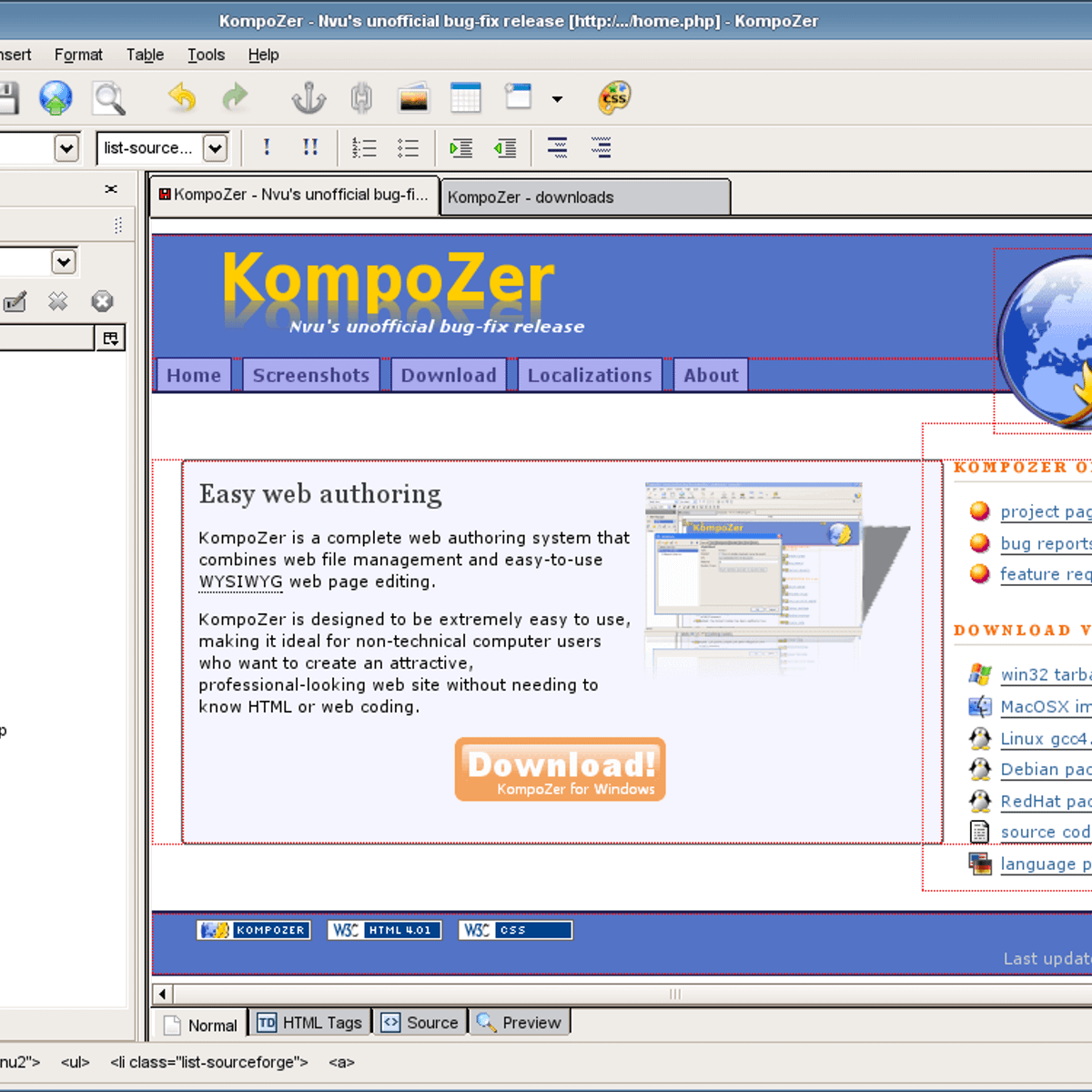The image size is (1092, 1092).
Task: Click the small button beside sidebar text field
Action: pos(111,339)
